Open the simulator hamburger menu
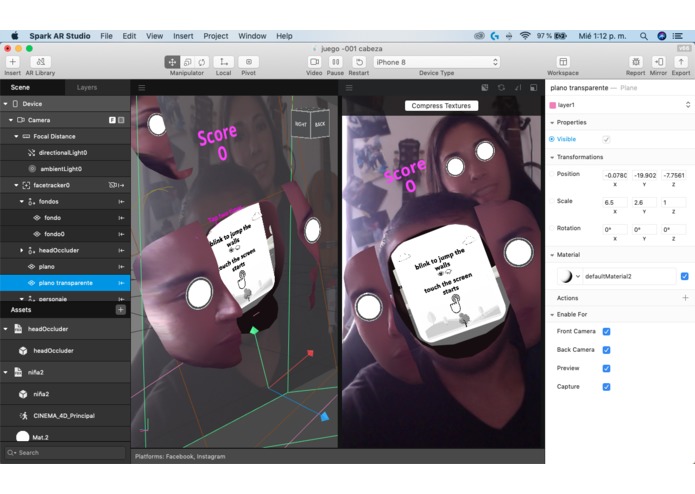Viewport: 695px width, 494px height. pyautogui.click(x=349, y=88)
